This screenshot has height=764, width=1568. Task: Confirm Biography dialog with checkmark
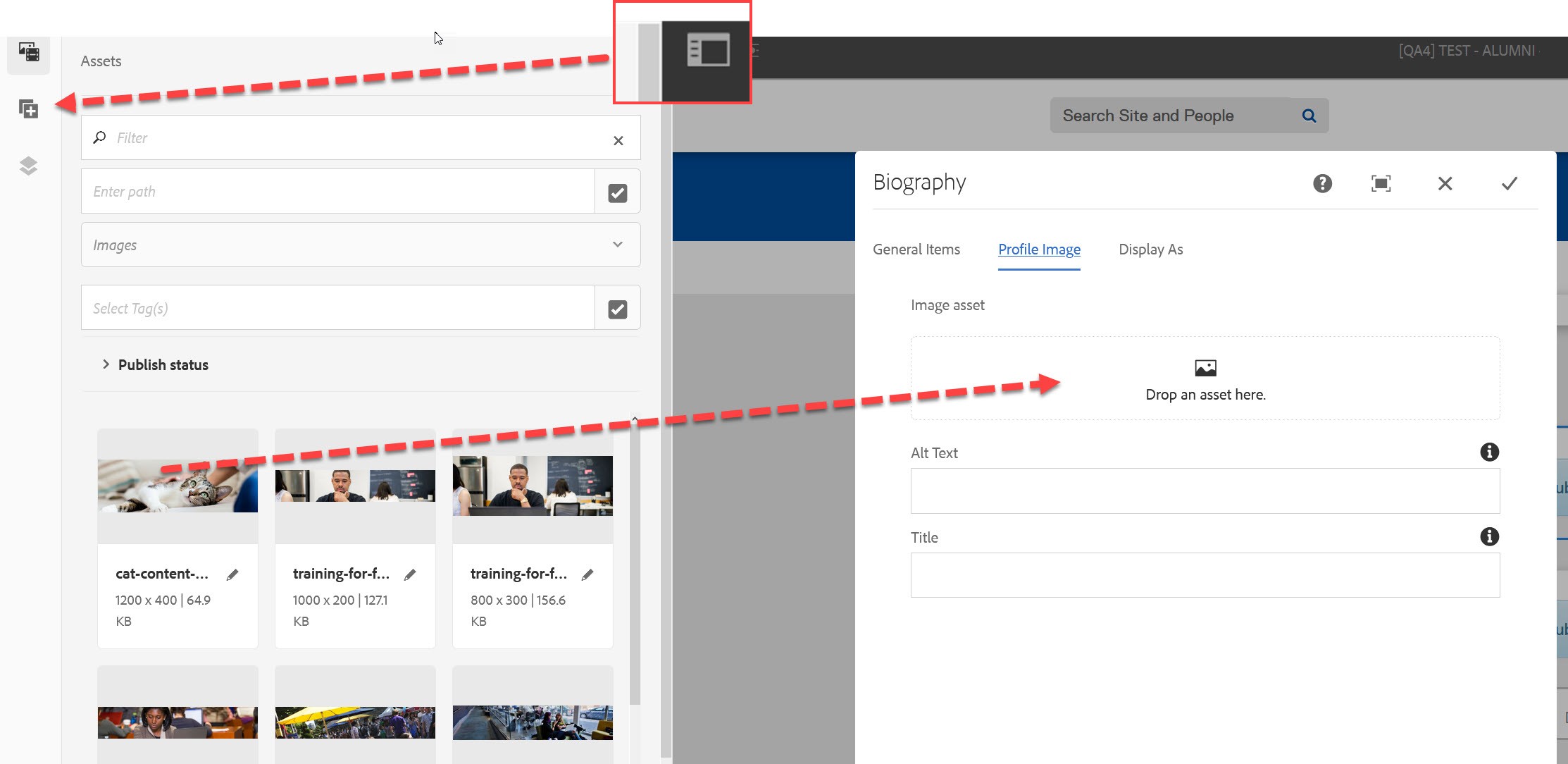coord(1509,183)
